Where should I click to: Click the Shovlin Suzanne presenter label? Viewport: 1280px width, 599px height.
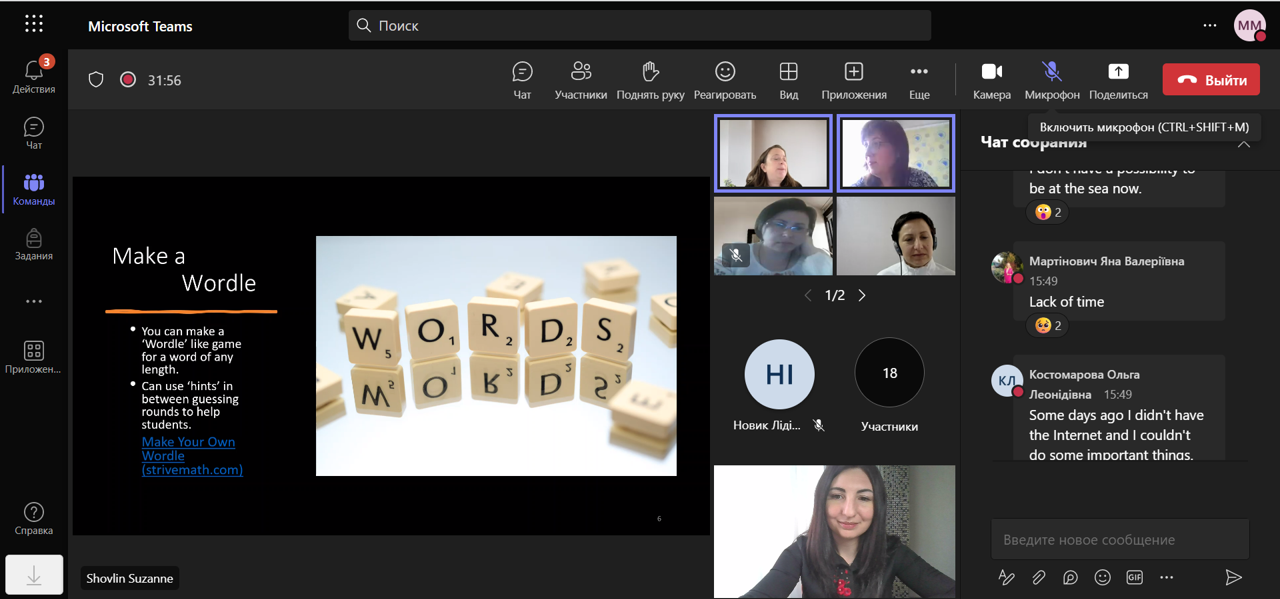pos(129,578)
